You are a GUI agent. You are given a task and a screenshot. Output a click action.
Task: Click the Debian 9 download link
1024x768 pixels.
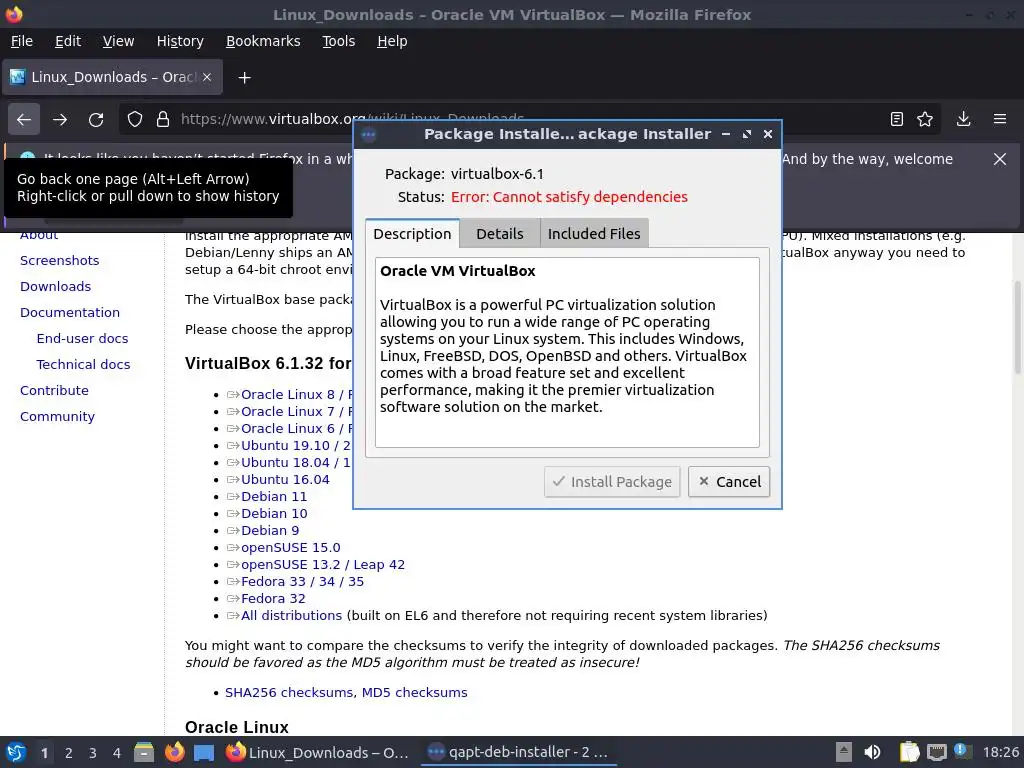coord(270,530)
